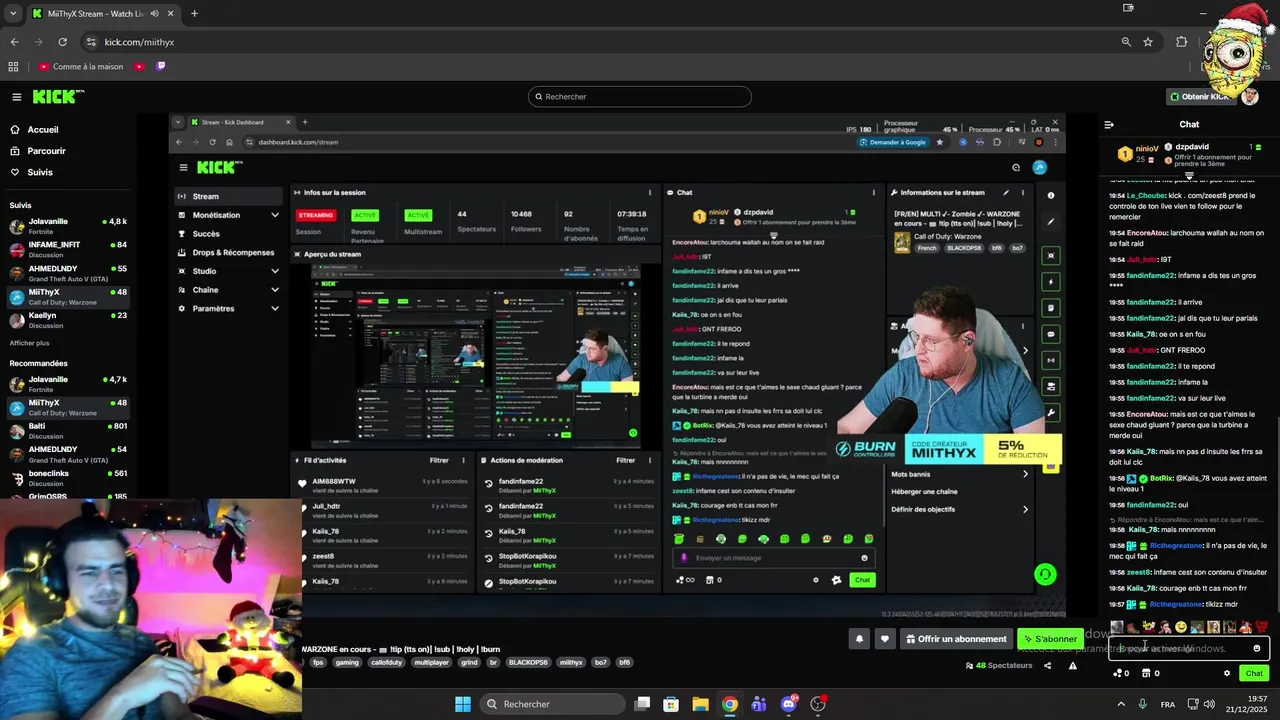The image size is (1280, 720).
Task: Click the taskbar Rechercher search box
Action: [552, 704]
